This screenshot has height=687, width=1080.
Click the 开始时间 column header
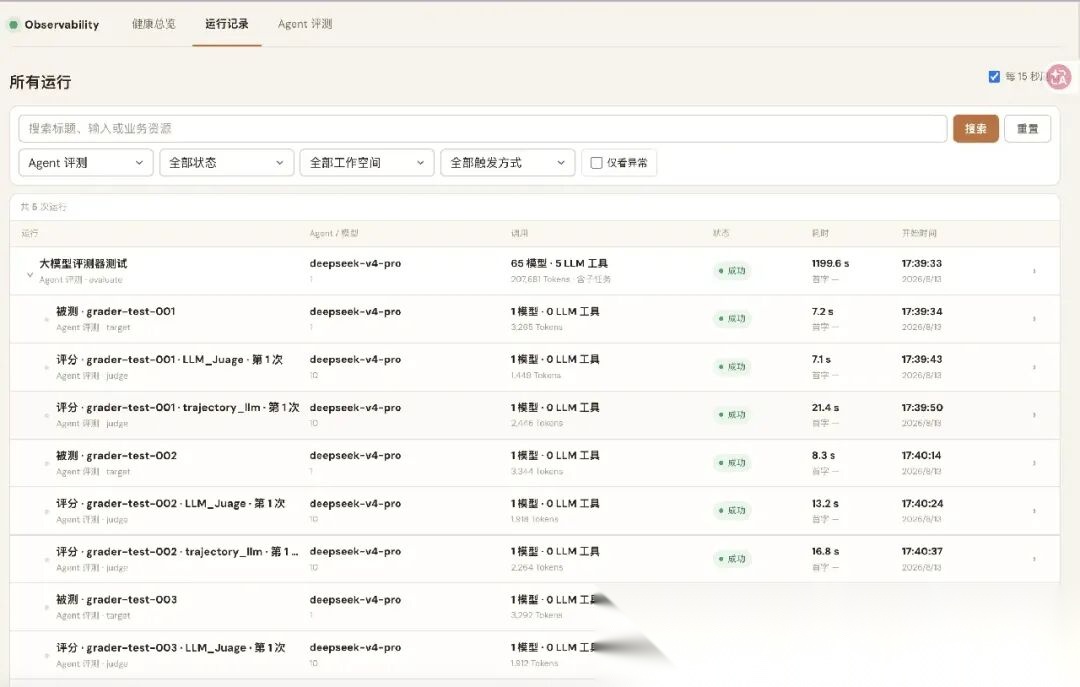919,234
